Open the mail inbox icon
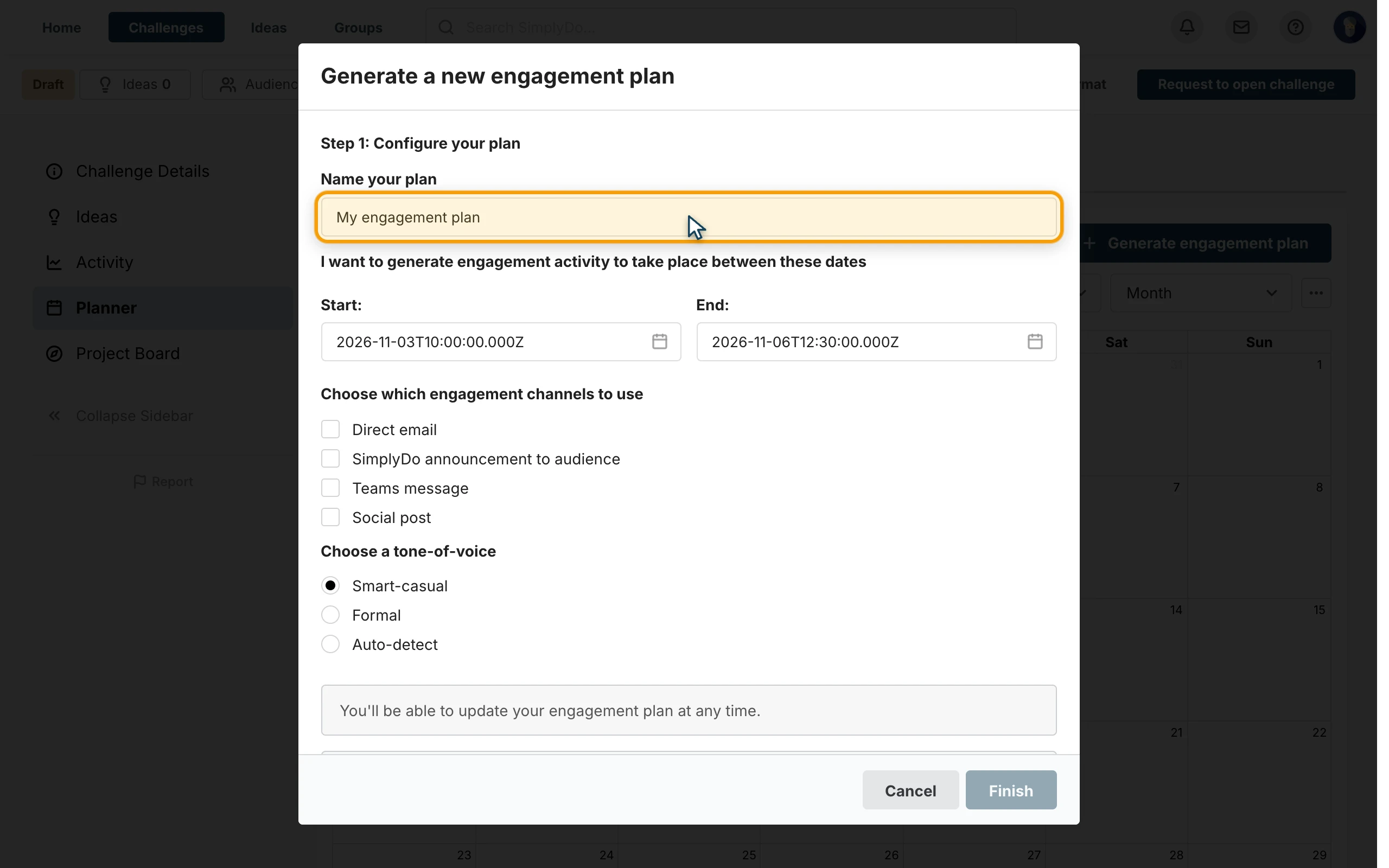The height and width of the screenshot is (868, 1389). (1241, 27)
